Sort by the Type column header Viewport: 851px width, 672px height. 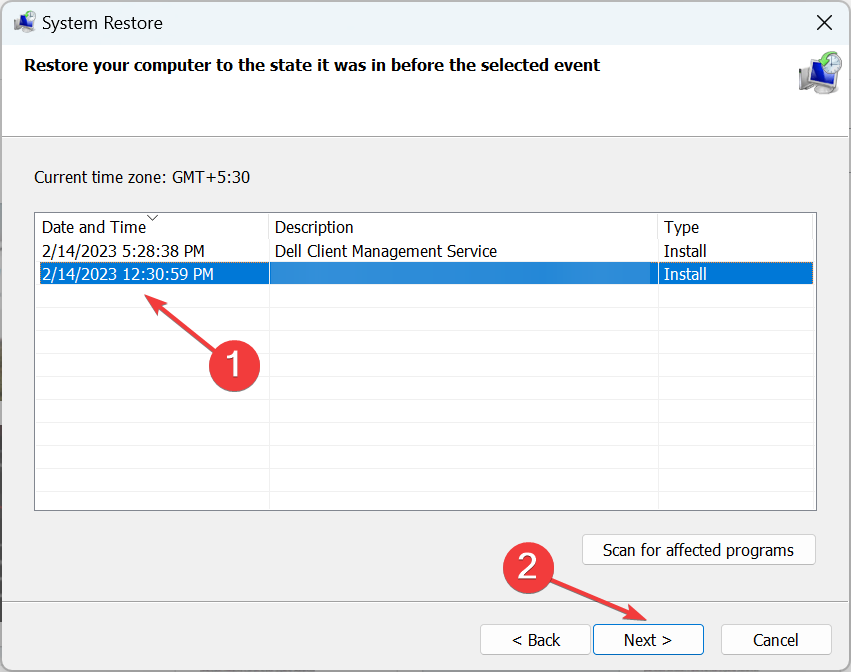735,227
